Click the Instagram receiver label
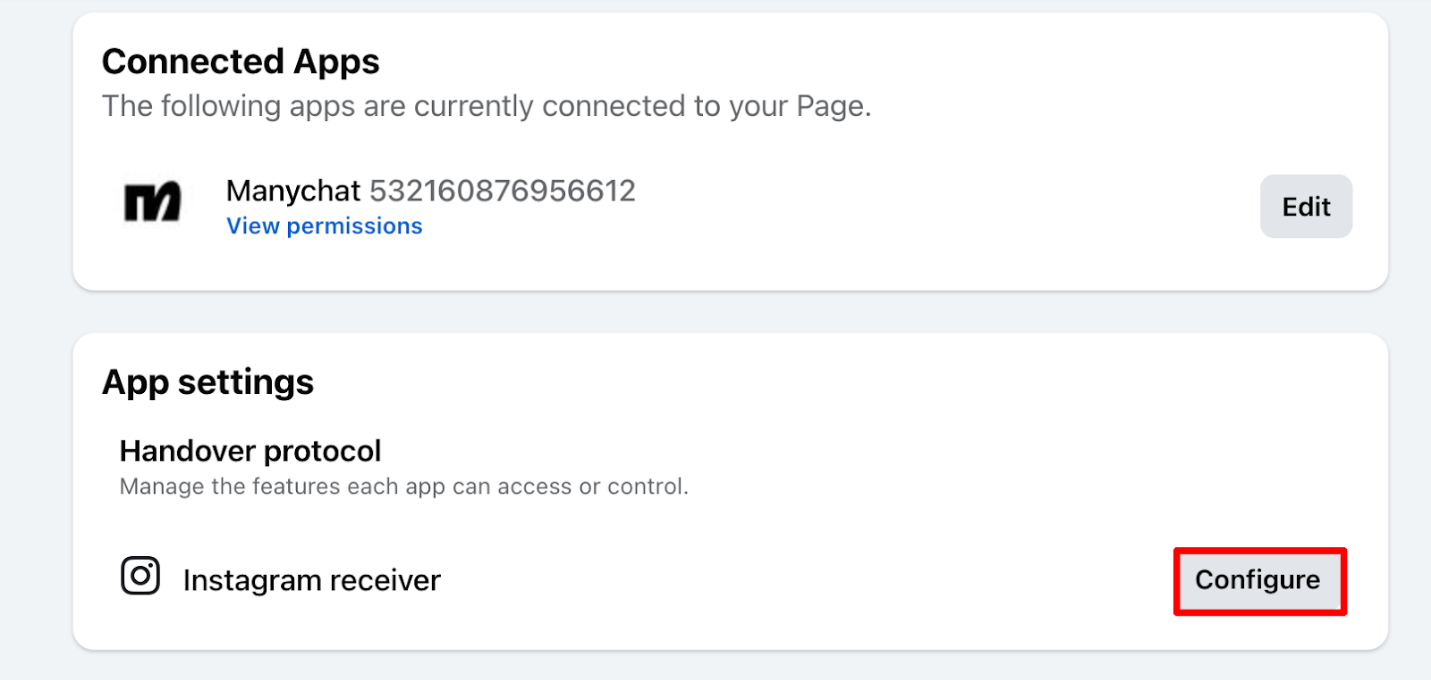This screenshot has height=680, width=1431. 312,580
